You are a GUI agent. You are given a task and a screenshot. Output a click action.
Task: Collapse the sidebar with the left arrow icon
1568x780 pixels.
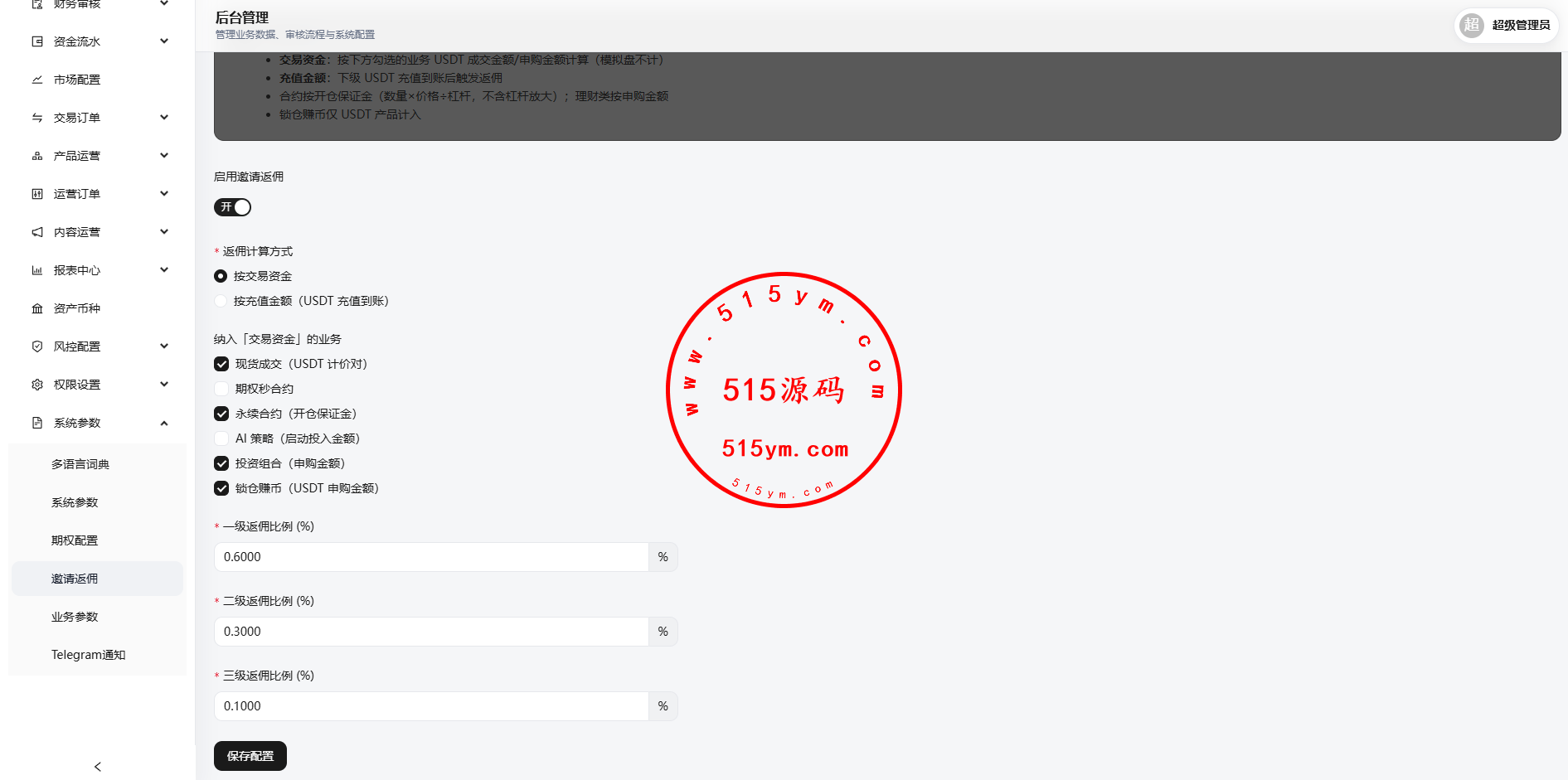98,767
